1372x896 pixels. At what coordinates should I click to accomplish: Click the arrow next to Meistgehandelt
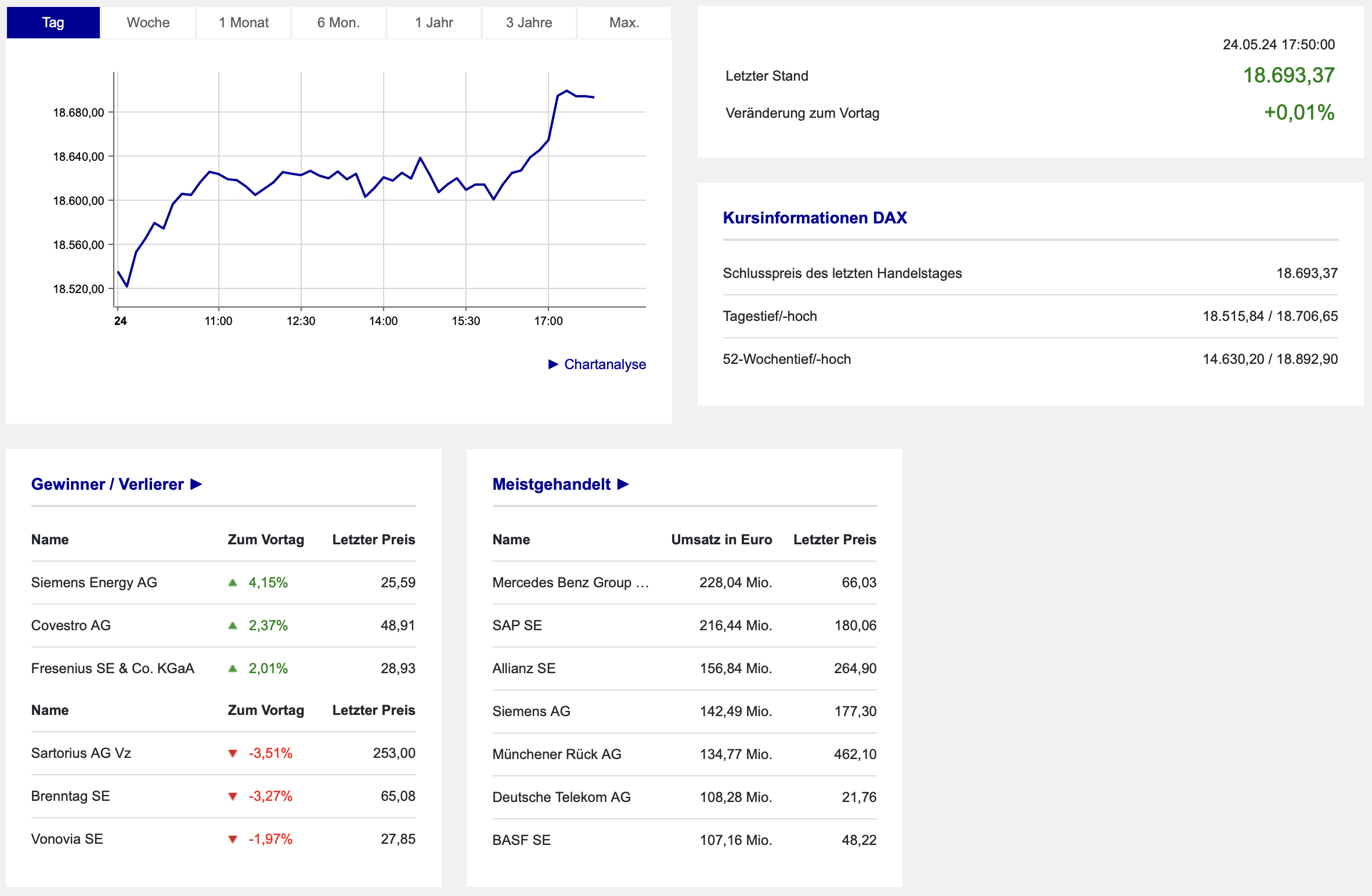(623, 484)
